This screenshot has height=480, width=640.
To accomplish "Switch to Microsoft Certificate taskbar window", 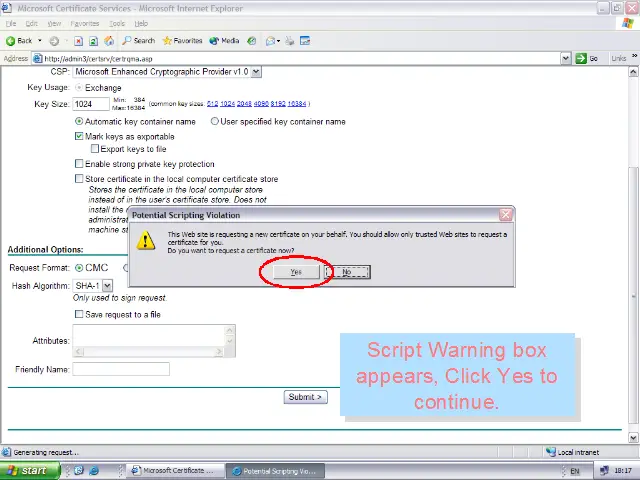I will tap(175, 471).
